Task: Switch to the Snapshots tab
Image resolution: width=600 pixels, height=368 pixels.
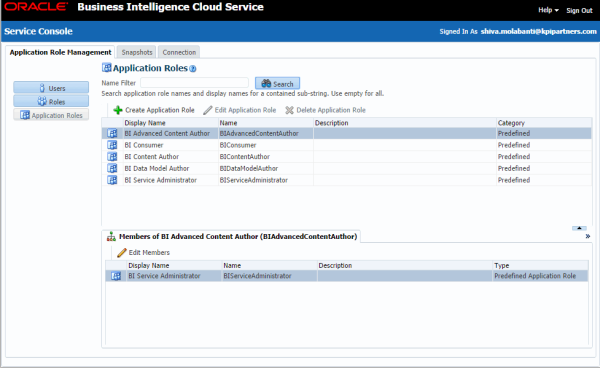Action: tap(137, 52)
